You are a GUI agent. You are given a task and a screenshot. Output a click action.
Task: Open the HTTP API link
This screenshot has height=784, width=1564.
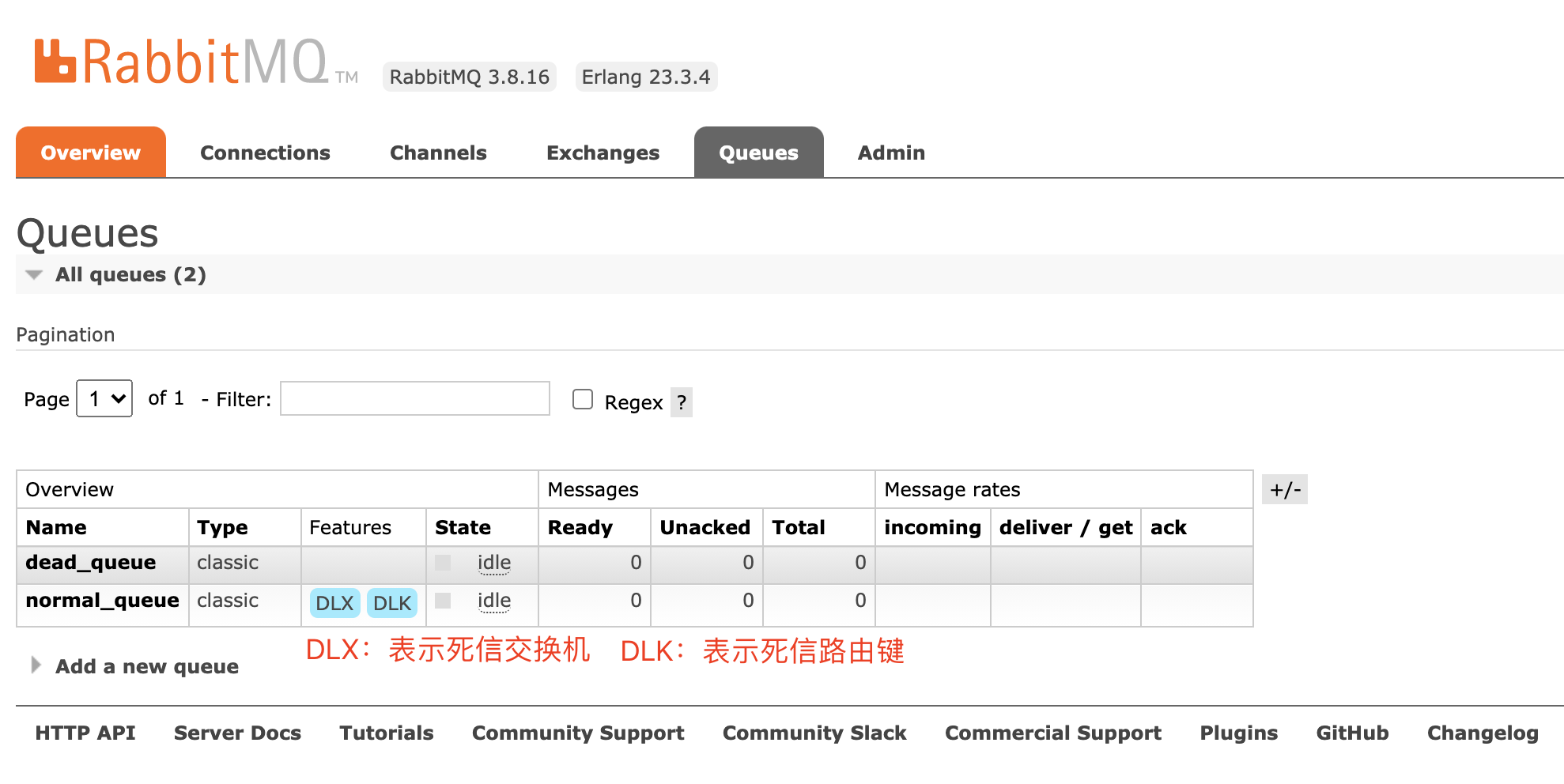tap(85, 733)
